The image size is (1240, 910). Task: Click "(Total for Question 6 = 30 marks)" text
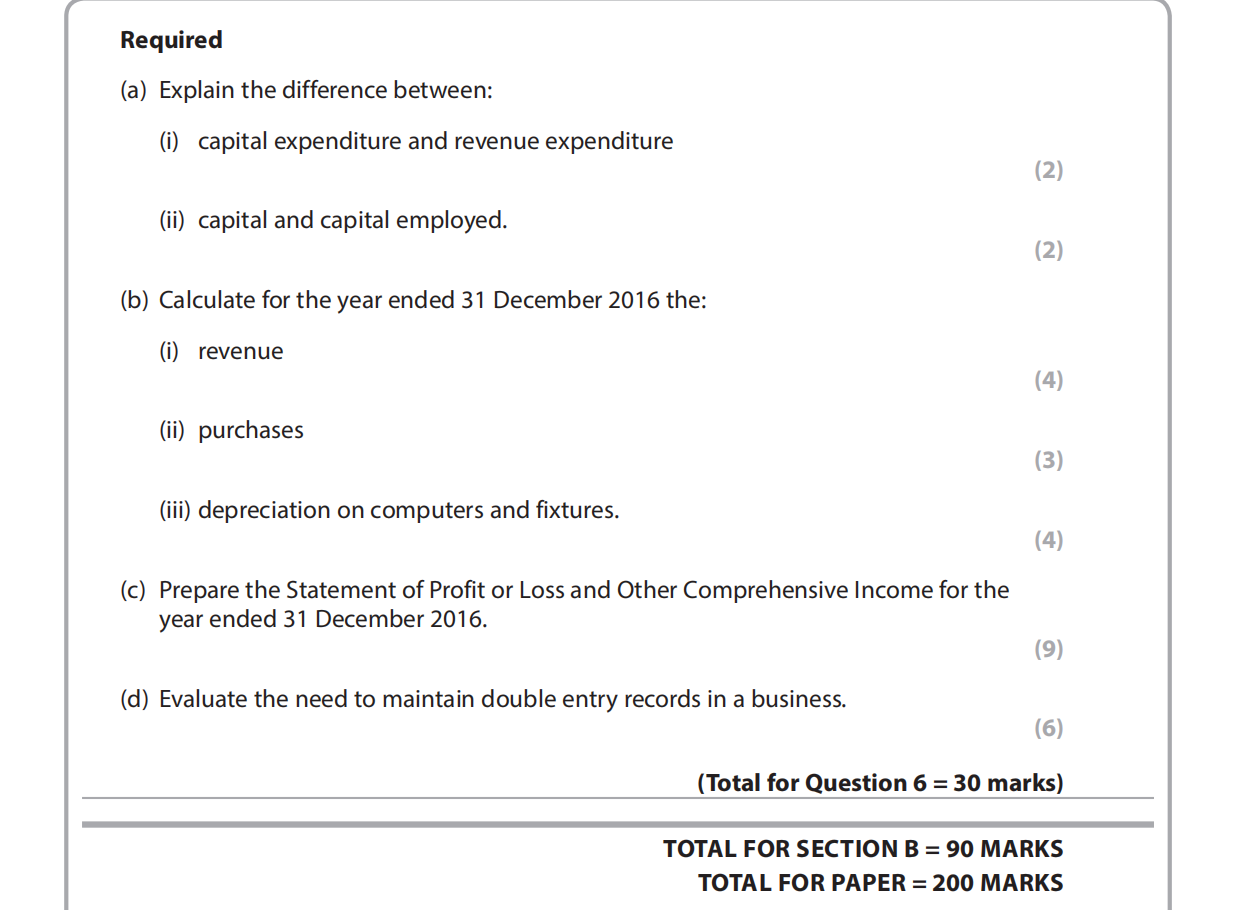(x=880, y=783)
